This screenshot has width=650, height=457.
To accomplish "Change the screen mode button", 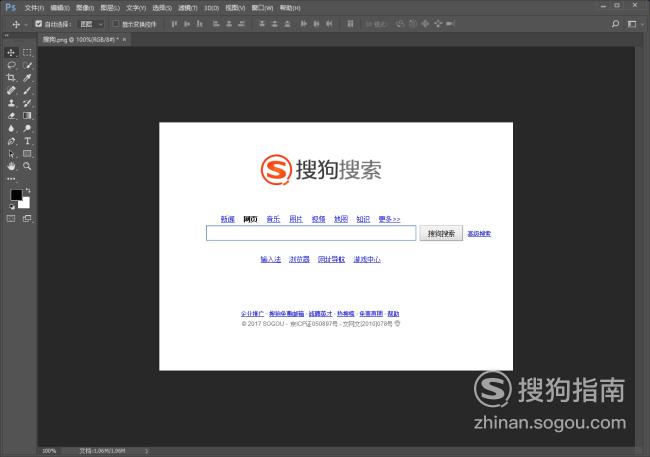I will point(27,219).
